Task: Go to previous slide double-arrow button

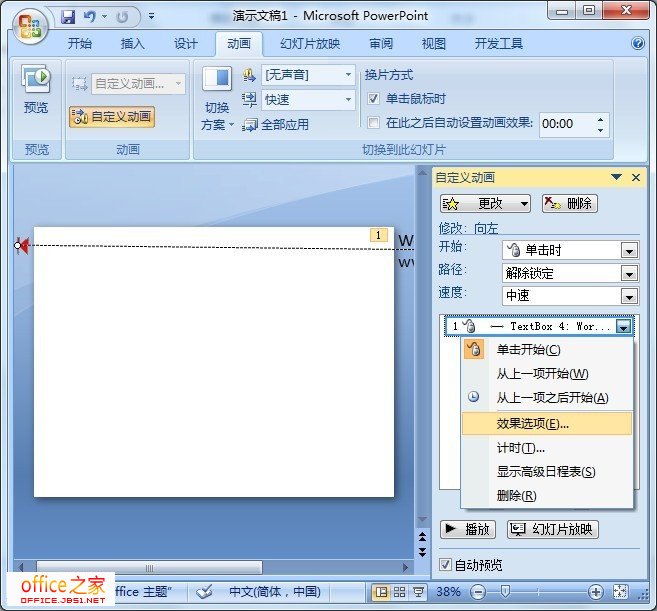Action: [422, 537]
